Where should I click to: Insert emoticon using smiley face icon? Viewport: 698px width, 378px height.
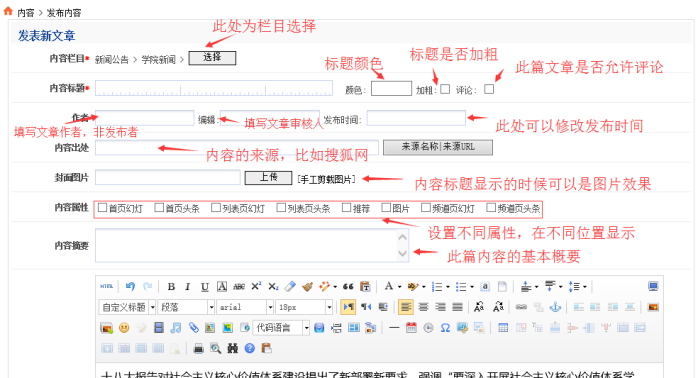tap(124, 328)
